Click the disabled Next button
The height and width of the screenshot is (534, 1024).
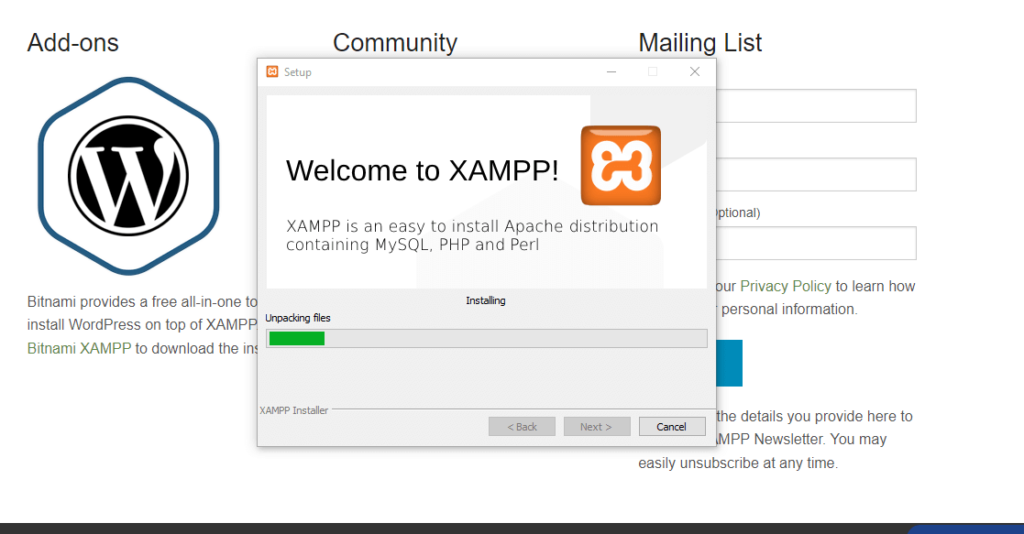(x=596, y=426)
